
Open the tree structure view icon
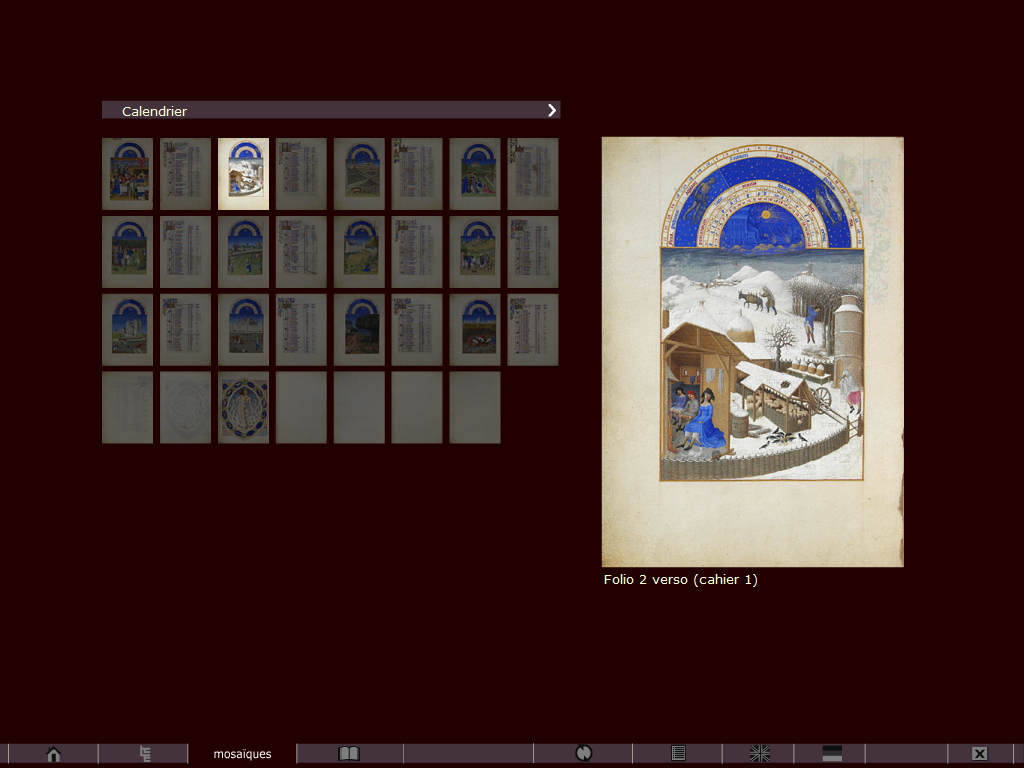145,754
